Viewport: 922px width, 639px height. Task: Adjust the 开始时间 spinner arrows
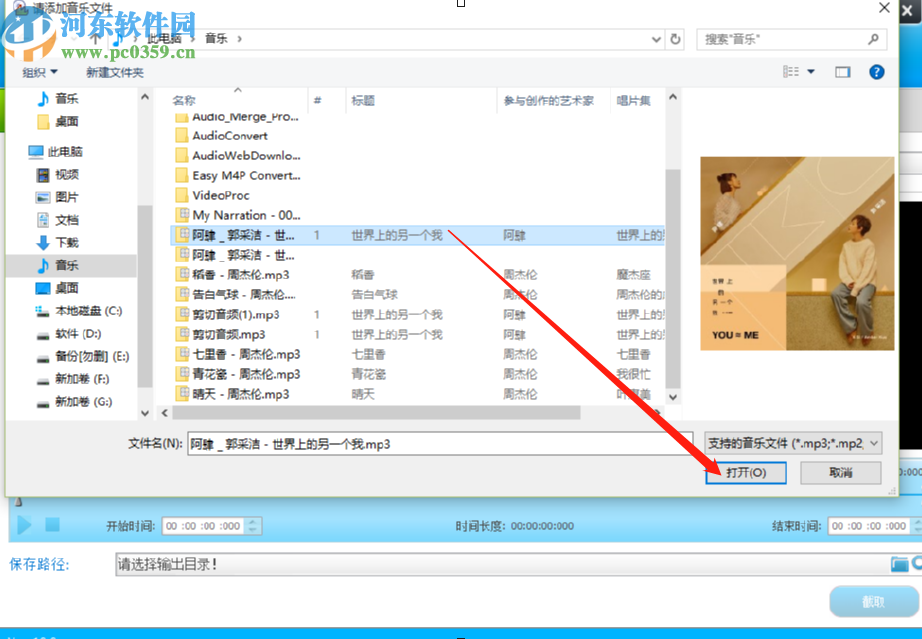[x=253, y=526]
